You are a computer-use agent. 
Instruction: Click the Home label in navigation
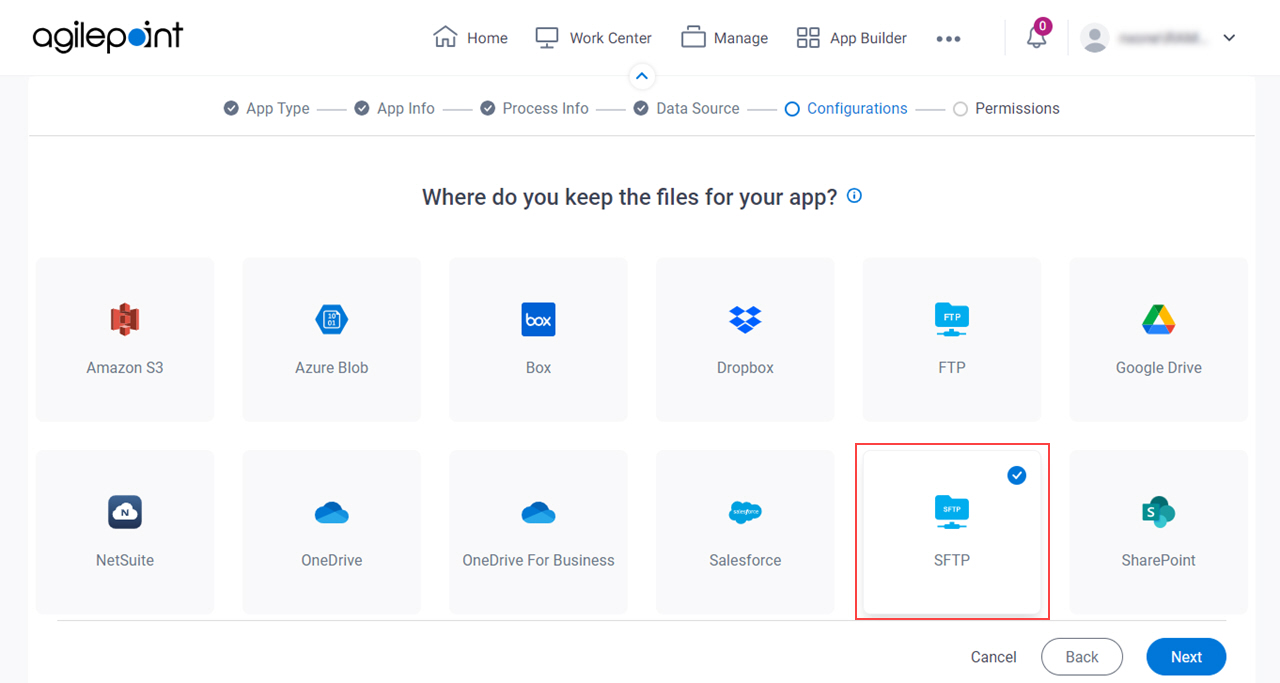click(x=487, y=38)
